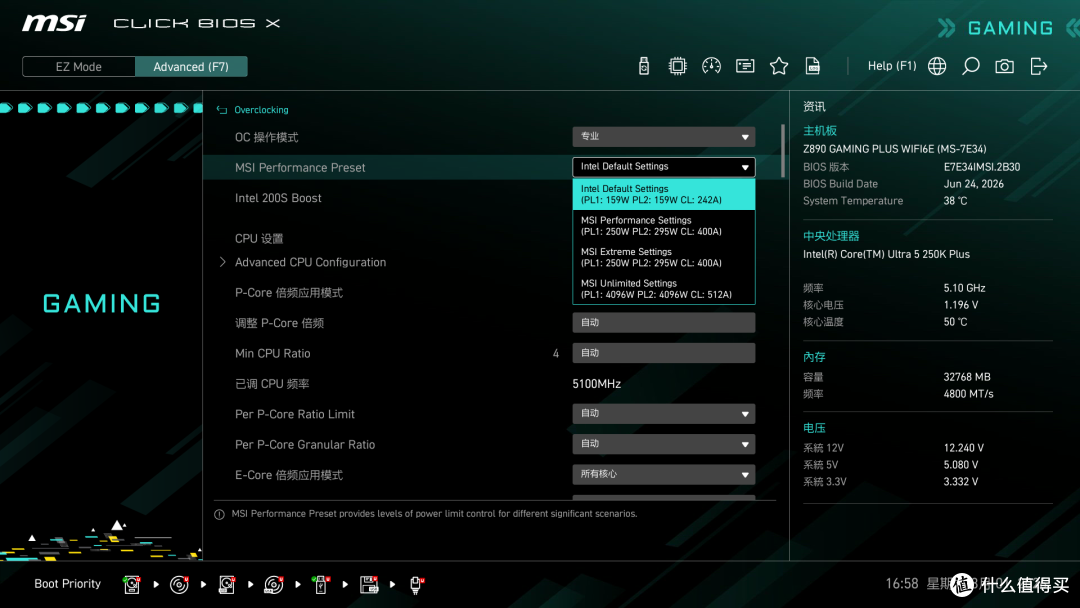The height and width of the screenshot is (608, 1080).
Task: Click the 中央处理器 section header
Action: [x=831, y=236]
